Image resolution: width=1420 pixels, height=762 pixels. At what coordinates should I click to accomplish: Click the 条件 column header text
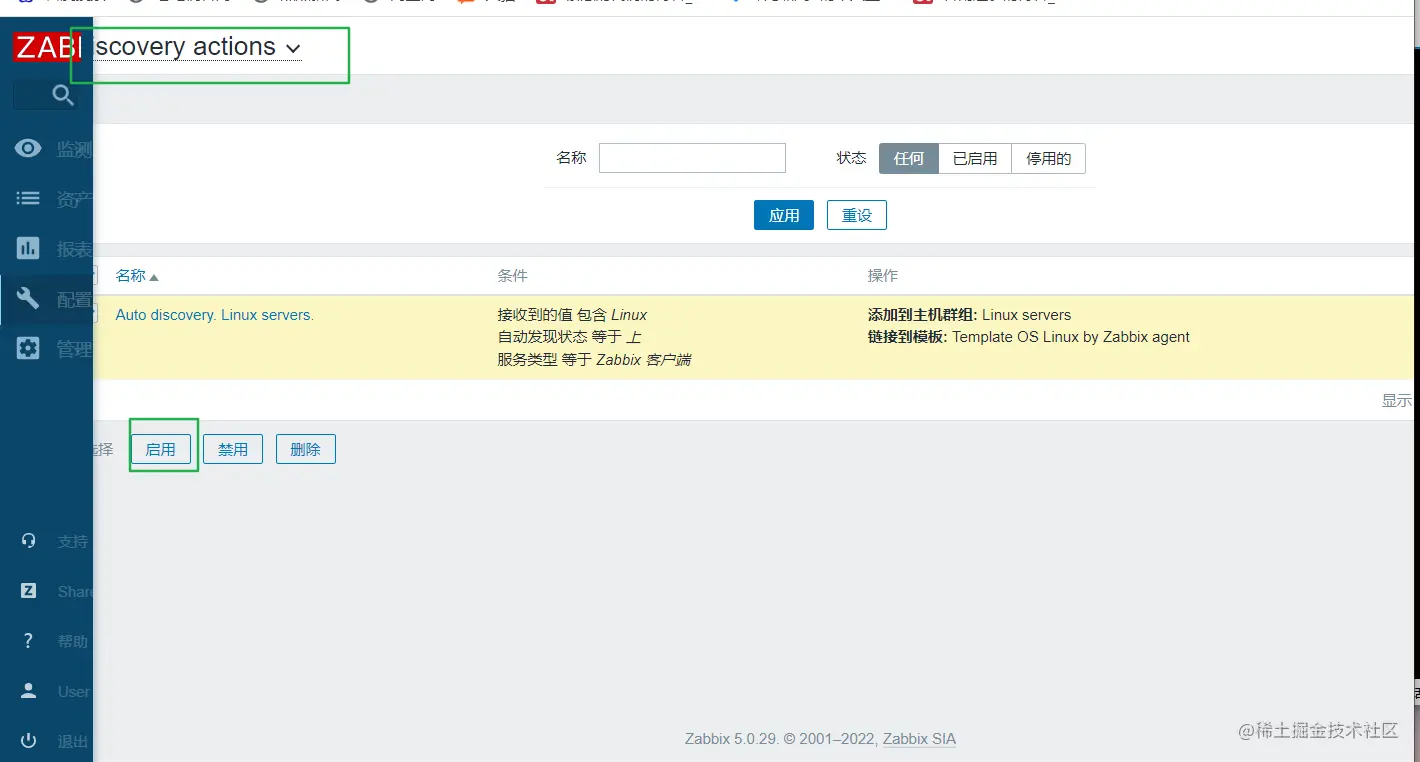512,276
